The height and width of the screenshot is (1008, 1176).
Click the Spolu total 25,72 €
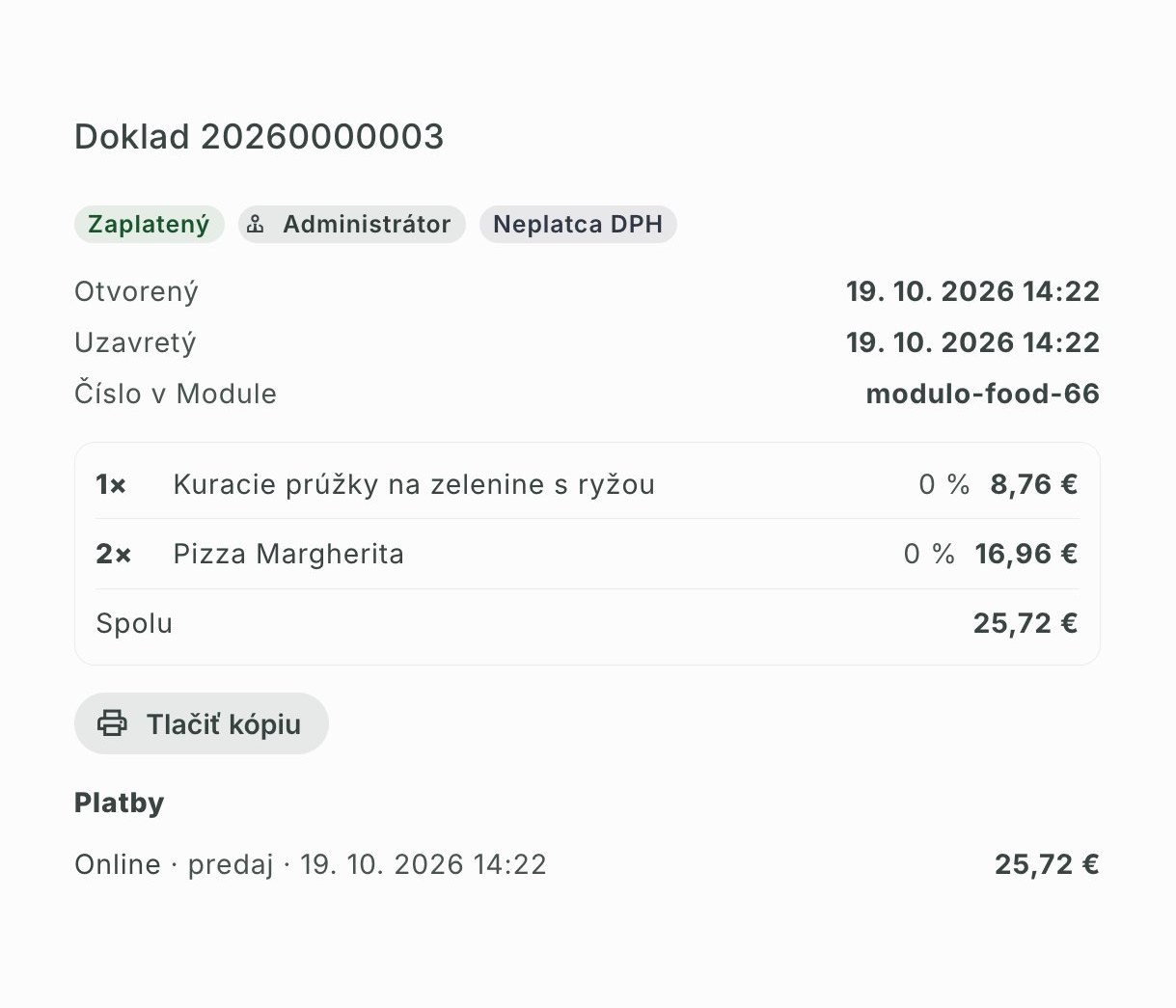point(1025,623)
